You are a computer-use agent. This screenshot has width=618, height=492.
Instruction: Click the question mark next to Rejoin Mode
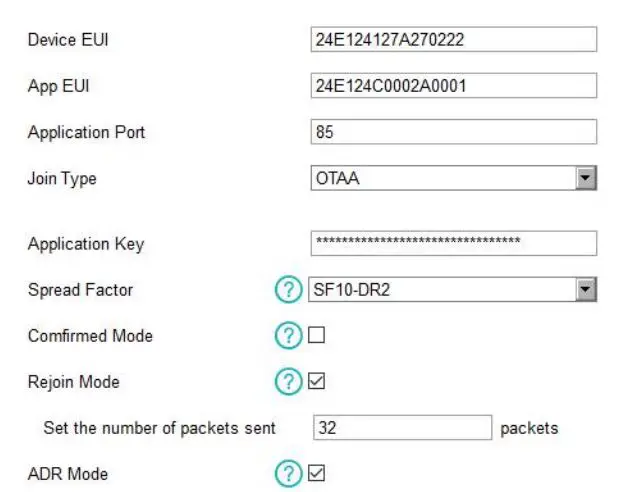coord(287,381)
